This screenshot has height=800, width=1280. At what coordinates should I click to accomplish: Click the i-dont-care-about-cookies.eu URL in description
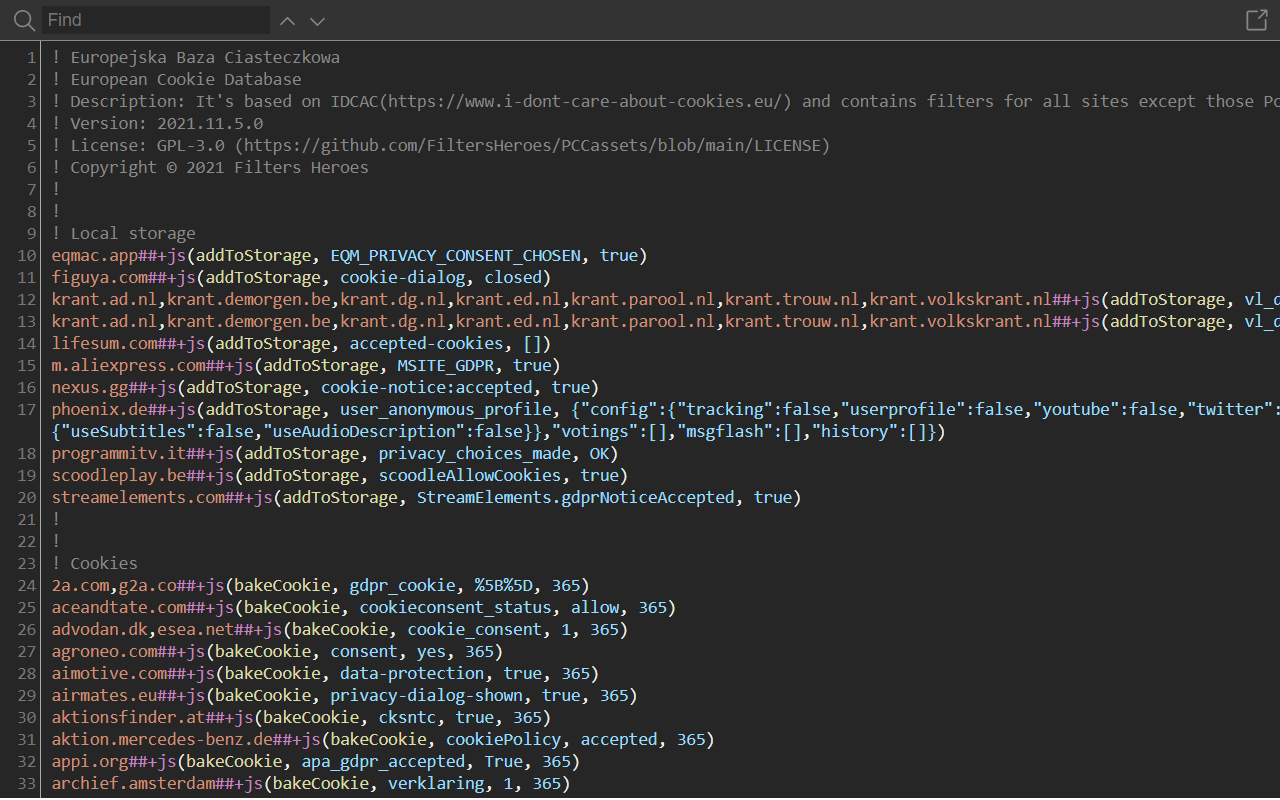[589, 101]
